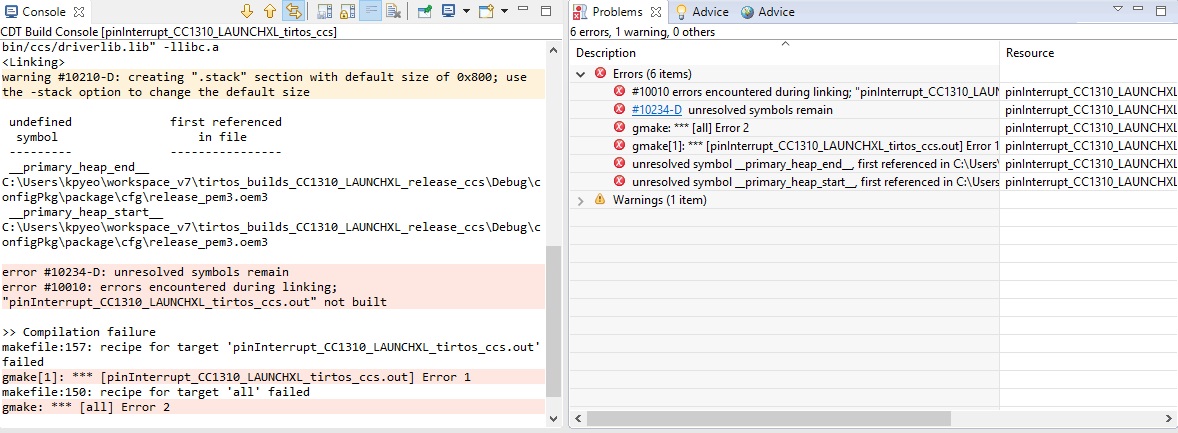This screenshot has width=1178, height=433.
Task: Jump to next error in console
Action: (246, 11)
